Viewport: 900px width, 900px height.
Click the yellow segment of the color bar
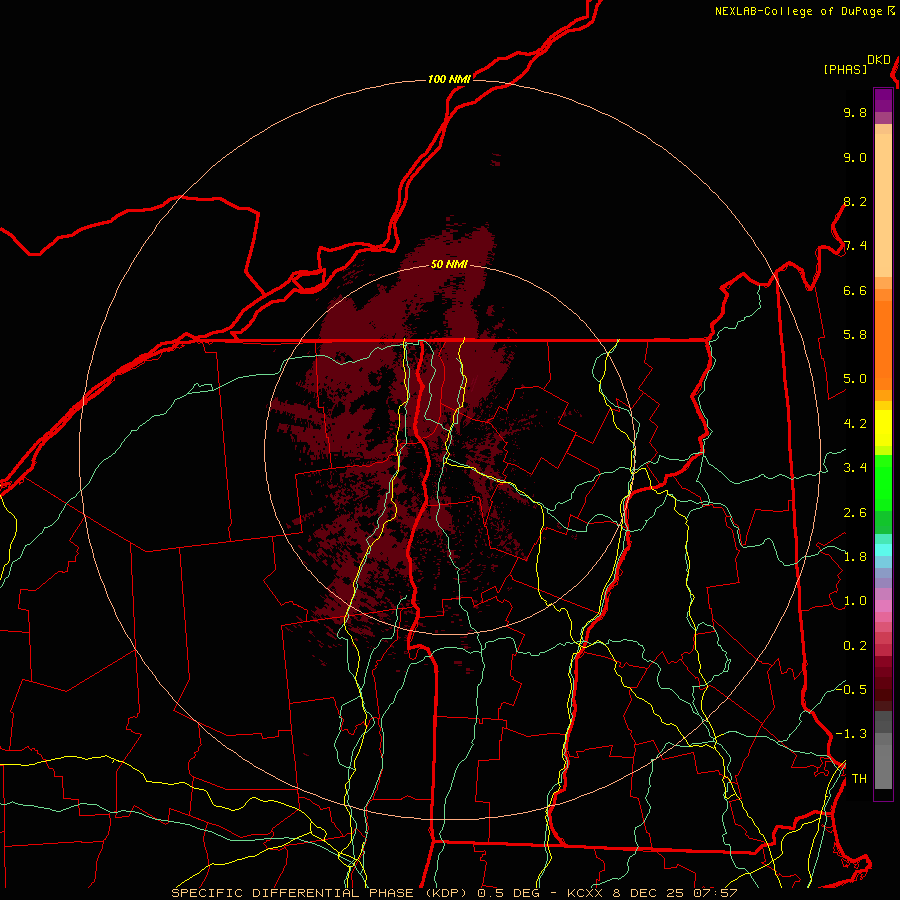tap(883, 428)
